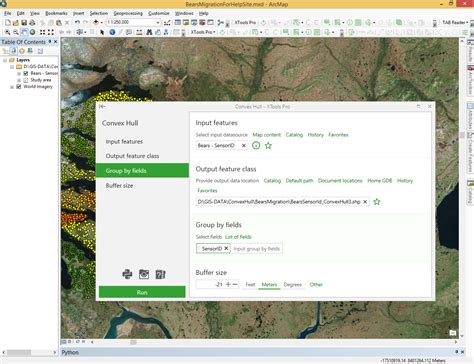Viewport: 474px width, 364px height.
Task: Click Map content link under Input features
Action: 267,135
